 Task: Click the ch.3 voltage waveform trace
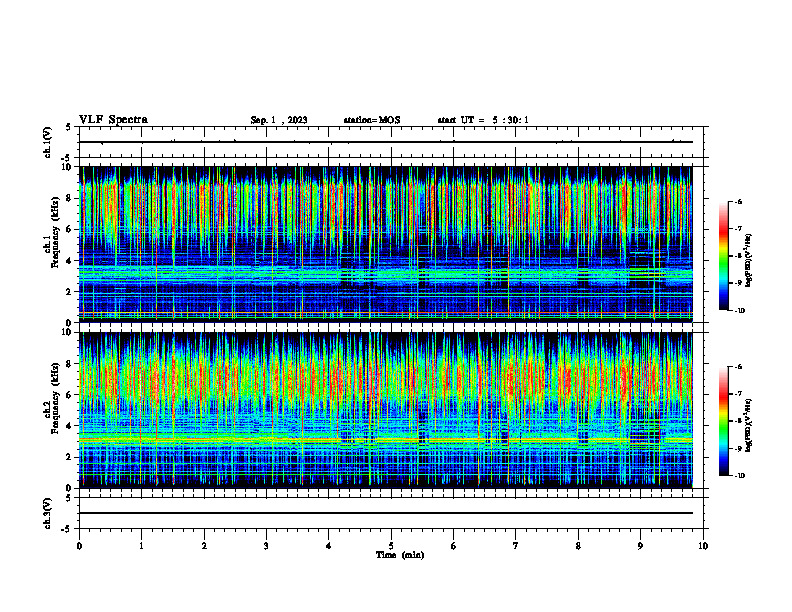386,513
